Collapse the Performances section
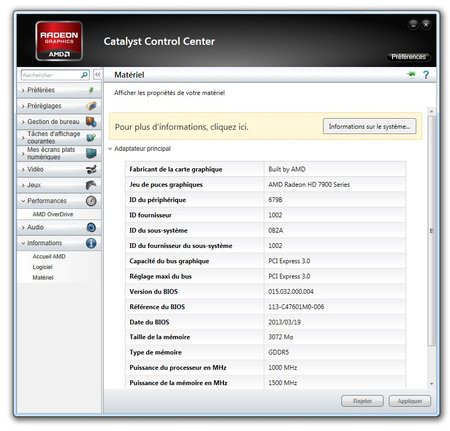Screen dimensions: 450x431 coord(23,201)
